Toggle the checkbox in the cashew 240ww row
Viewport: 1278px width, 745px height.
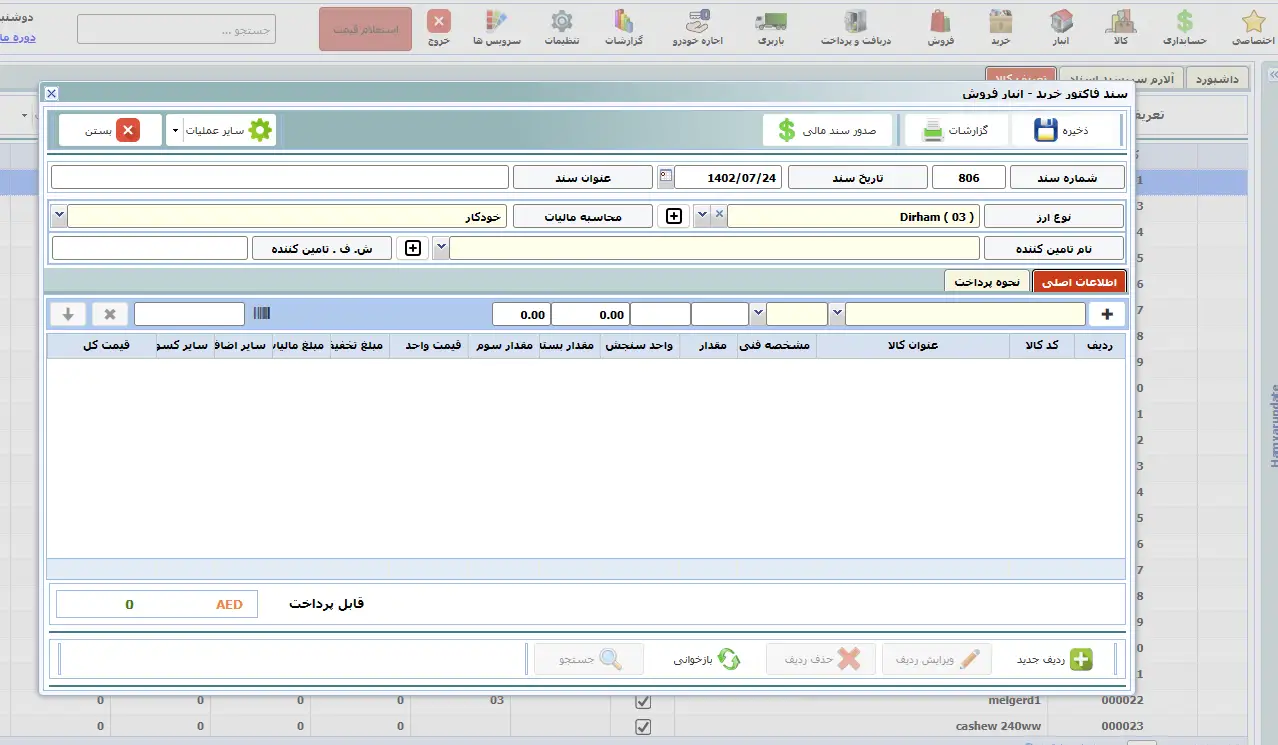643,727
